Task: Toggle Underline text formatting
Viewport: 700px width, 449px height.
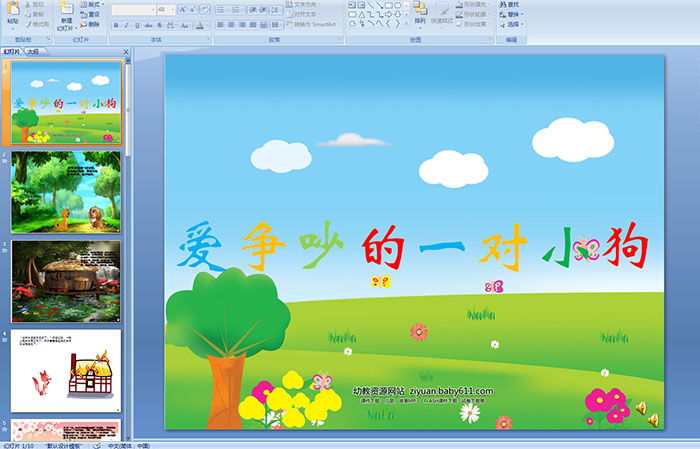Action: coord(137,25)
